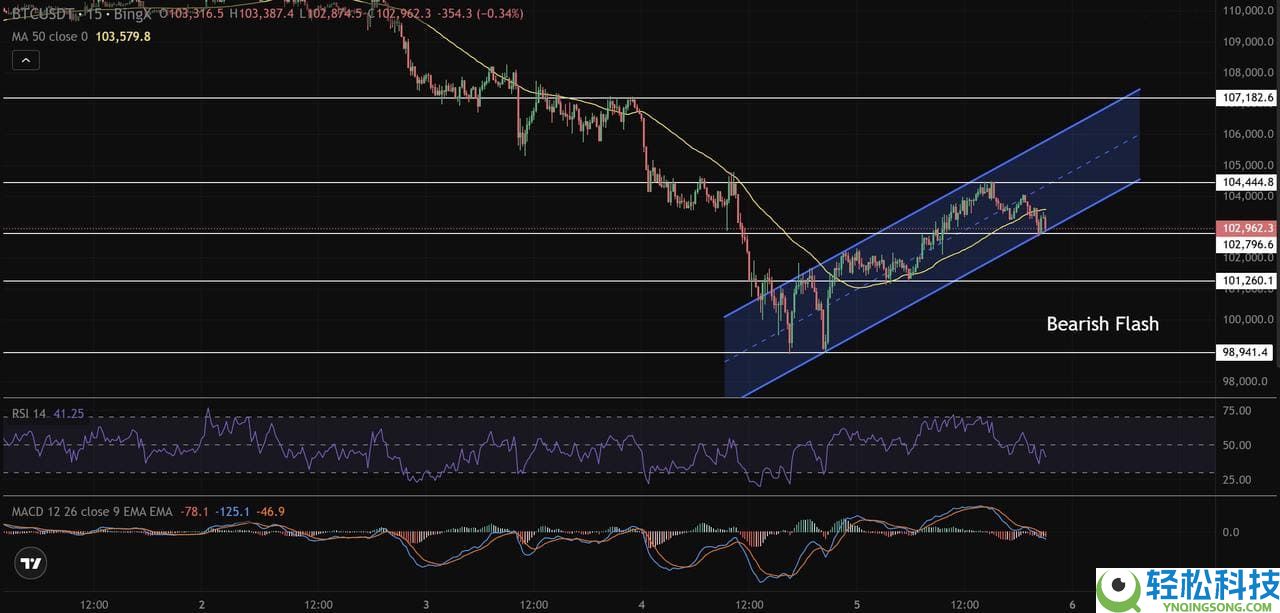This screenshot has width=1280, height=613.
Task: Click the low value L102,874.5 in header
Action: tap(329, 13)
